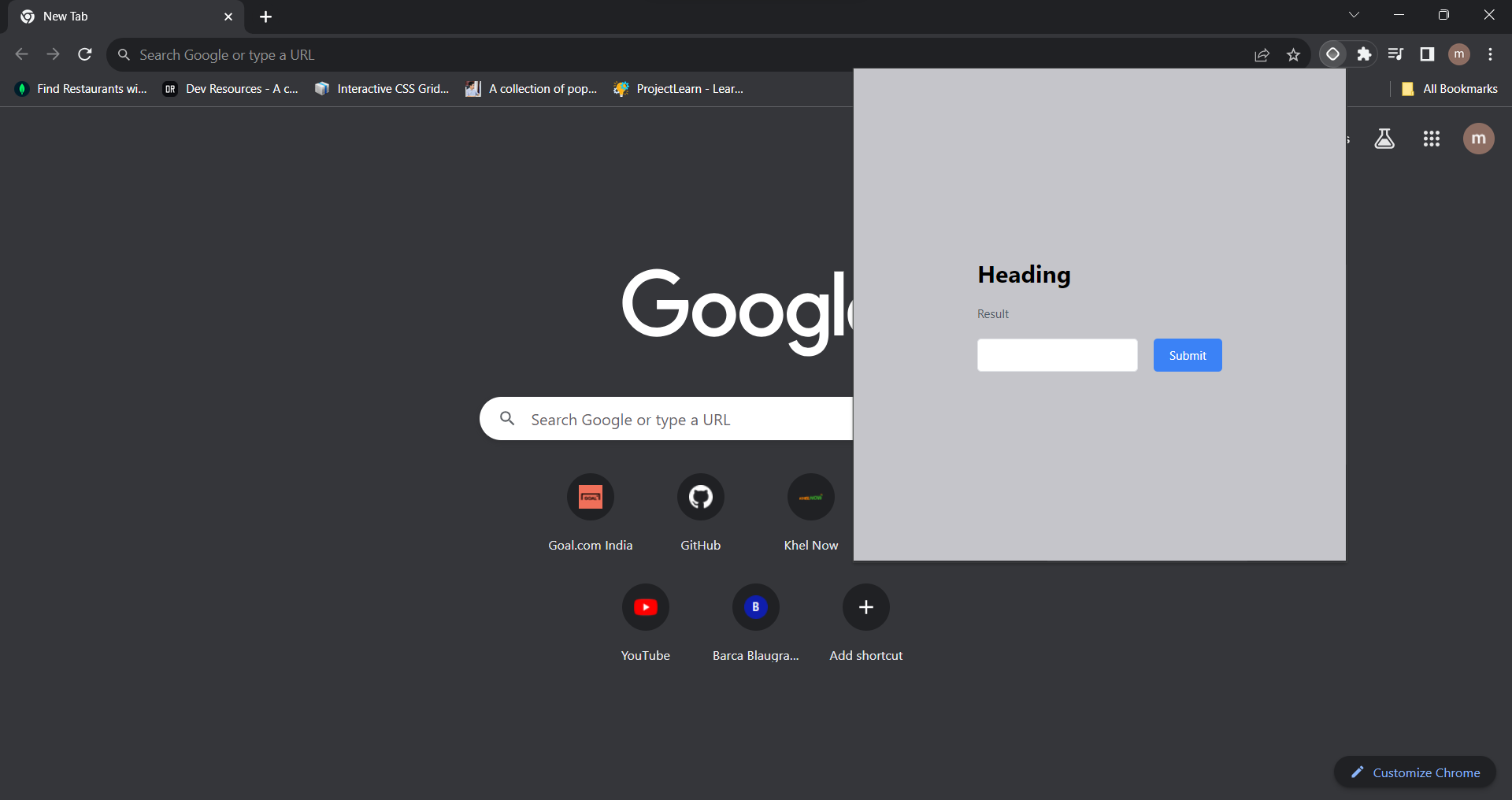Open the YouTube shortcut tile
The image size is (1512, 800).
point(645,608)
